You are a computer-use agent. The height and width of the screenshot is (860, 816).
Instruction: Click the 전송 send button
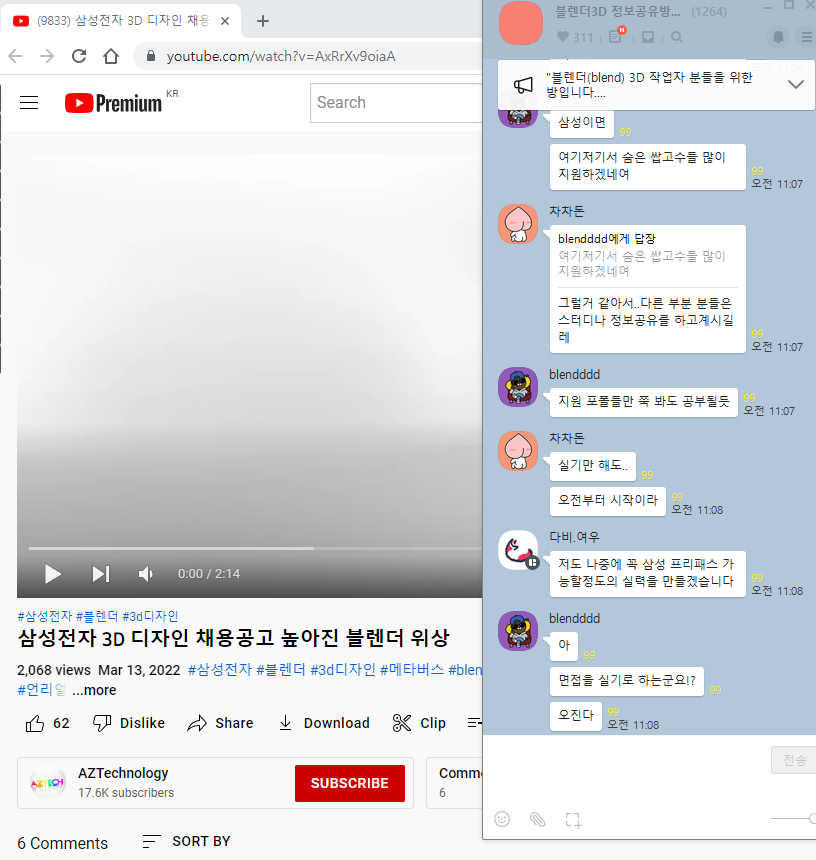point(794,760)
